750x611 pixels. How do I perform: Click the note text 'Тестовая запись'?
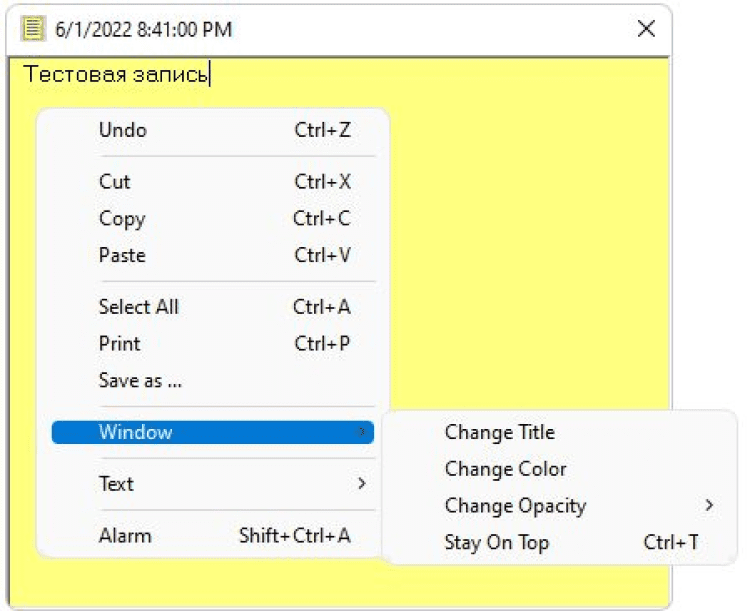pyautogui.click(x=116, y=75)
